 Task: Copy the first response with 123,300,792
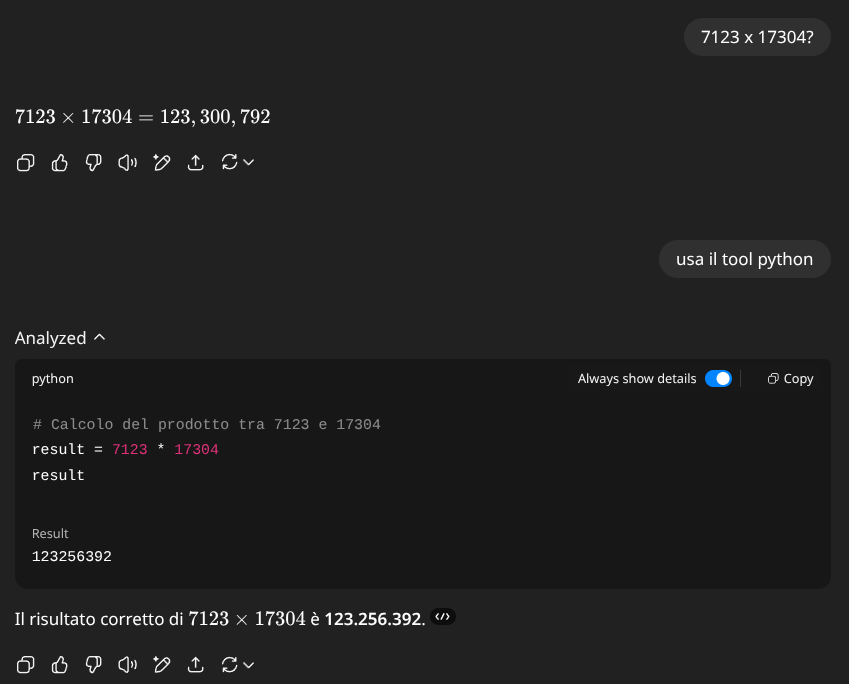26,162
